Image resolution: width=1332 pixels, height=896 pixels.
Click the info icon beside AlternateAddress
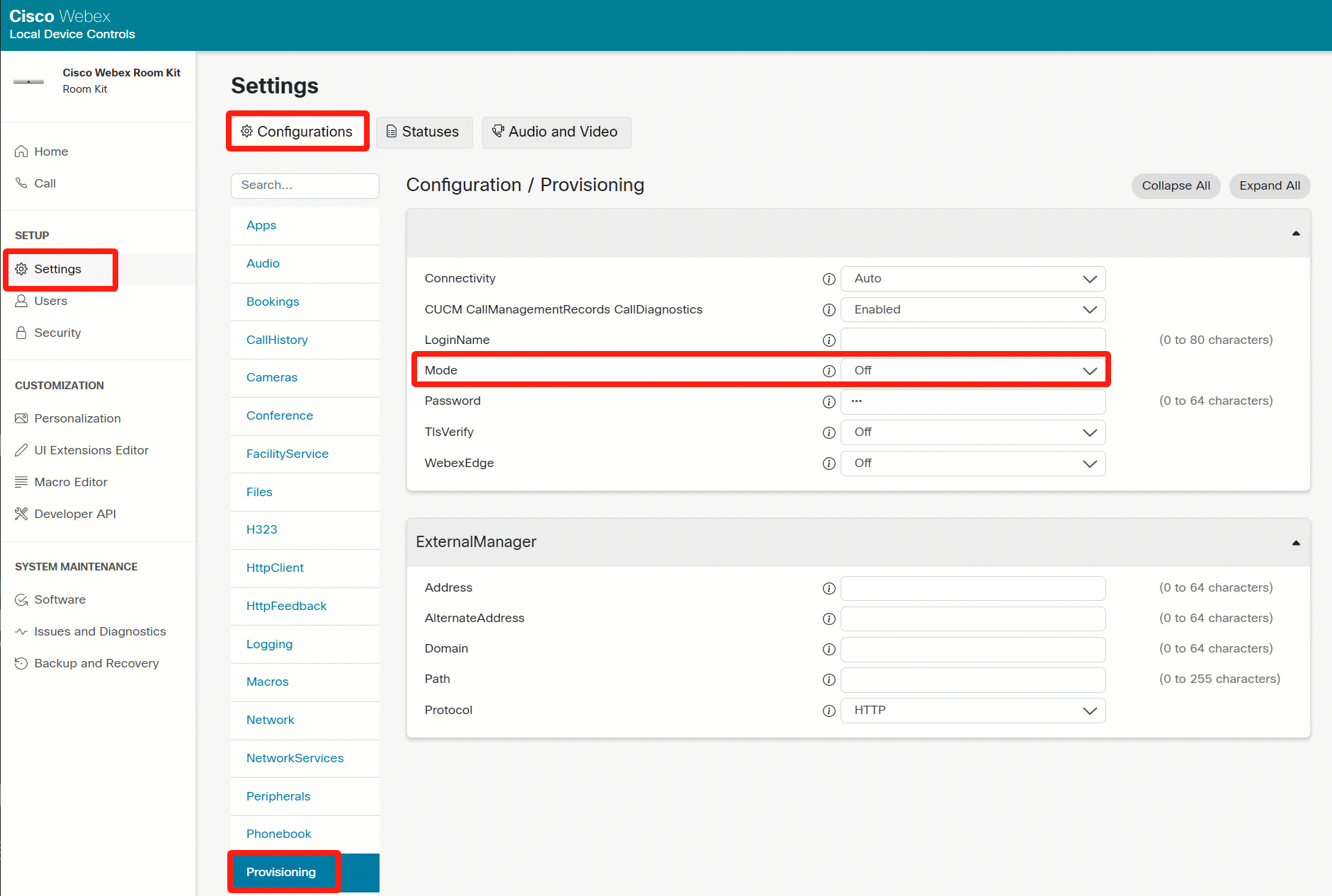[829, 619]
